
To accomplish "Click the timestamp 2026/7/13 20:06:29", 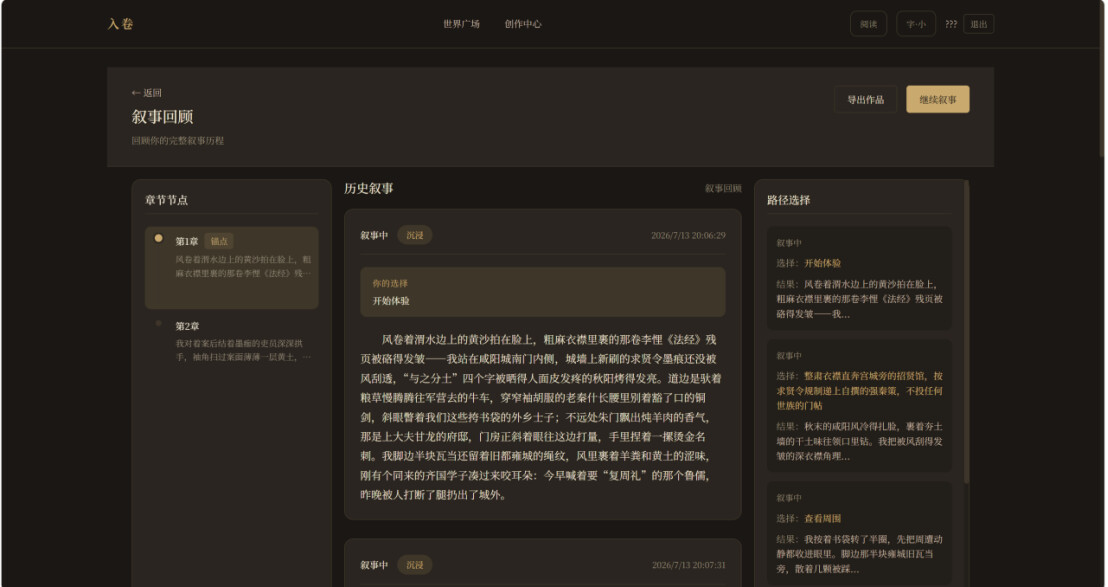I will point(688,235).
